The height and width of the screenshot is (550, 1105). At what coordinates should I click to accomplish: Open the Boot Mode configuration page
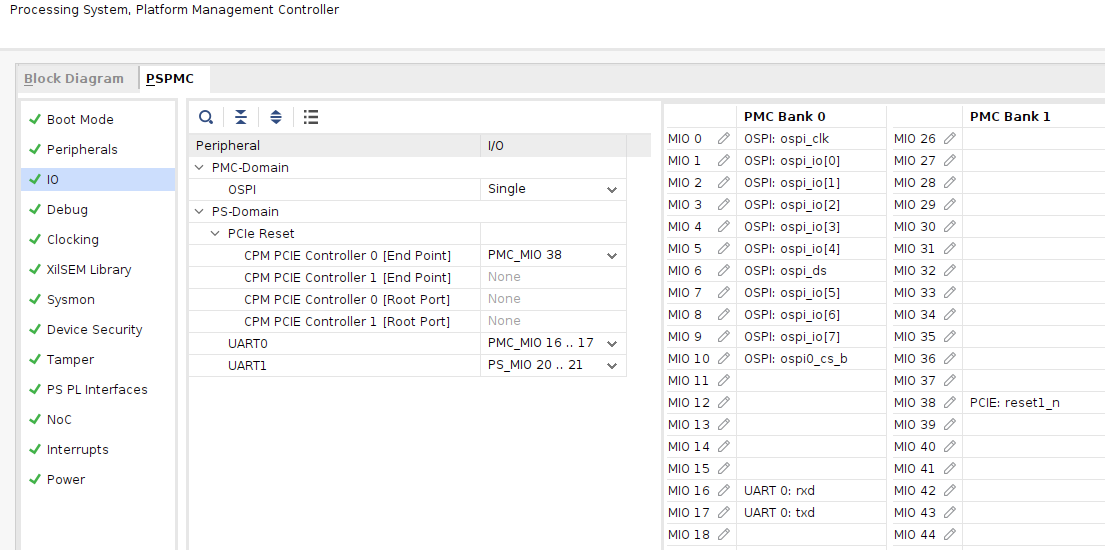pos(80,119)
